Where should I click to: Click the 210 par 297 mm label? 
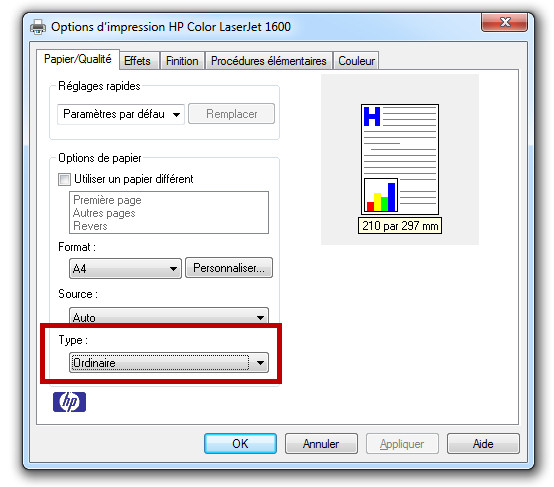[x=400, y=226]
